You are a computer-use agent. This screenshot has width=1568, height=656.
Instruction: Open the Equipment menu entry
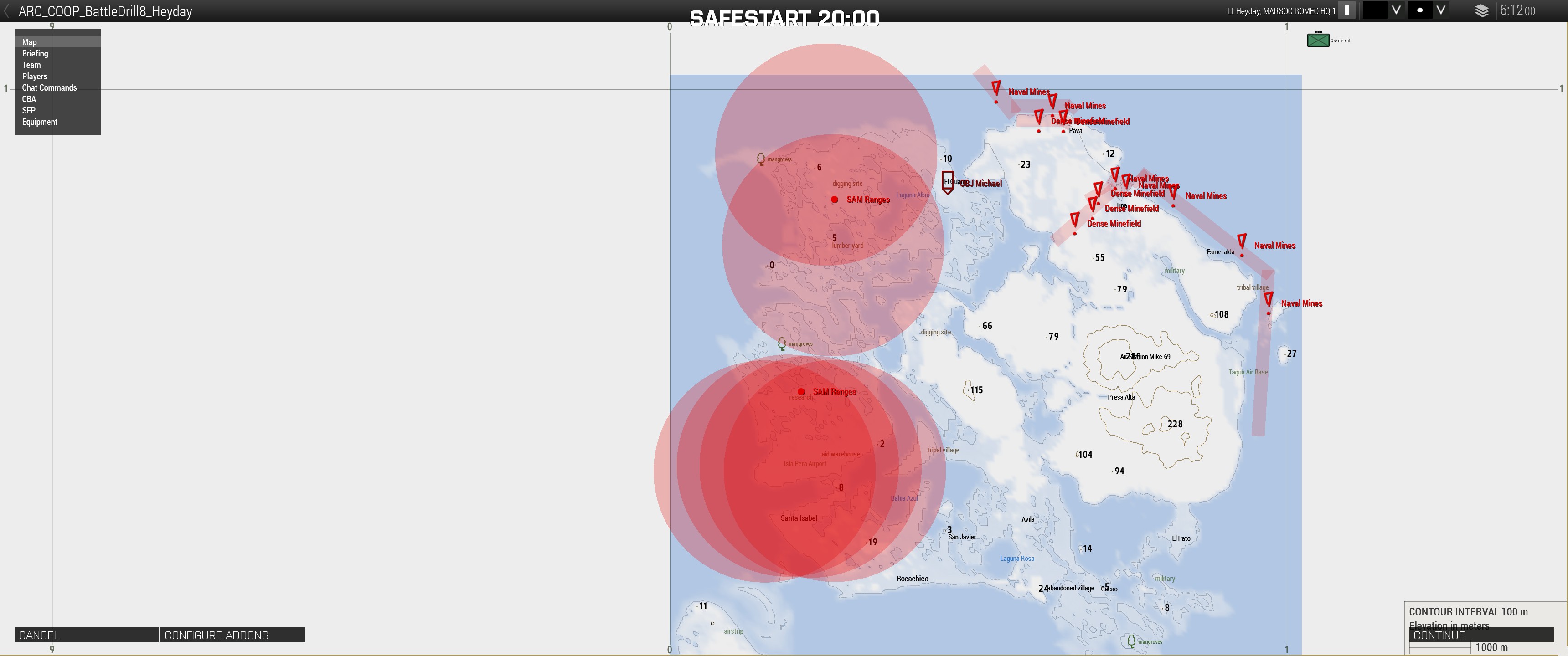(x=40, y=122)
